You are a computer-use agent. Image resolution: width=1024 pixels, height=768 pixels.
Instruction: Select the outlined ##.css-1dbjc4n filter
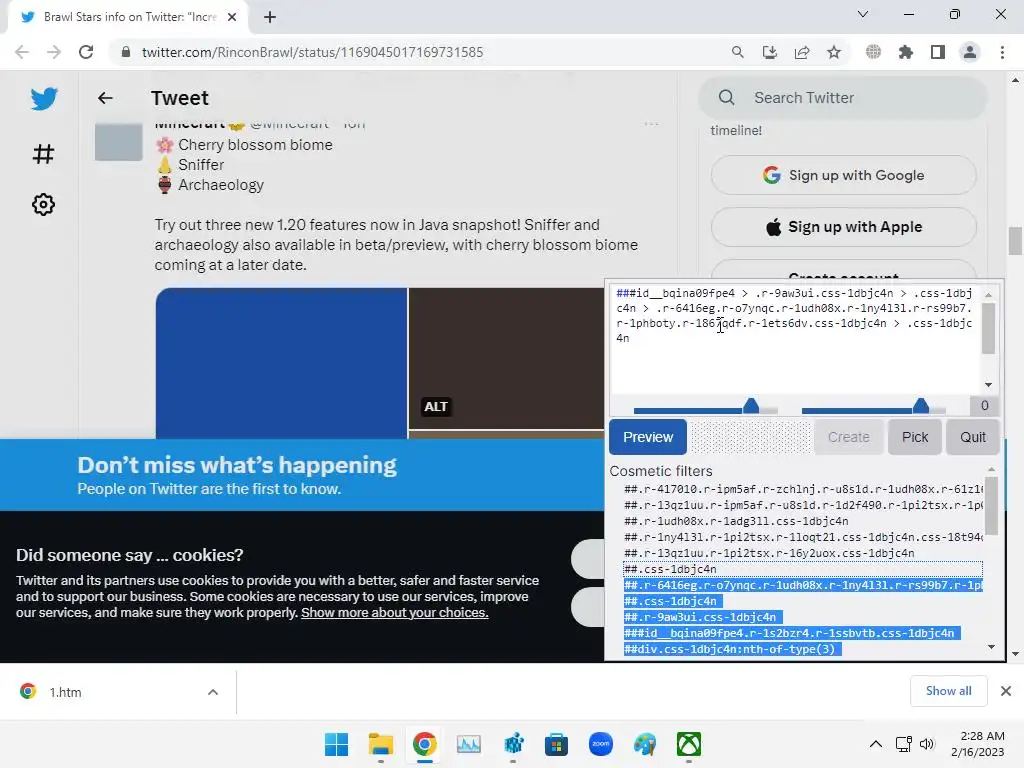tap(803, 569)
